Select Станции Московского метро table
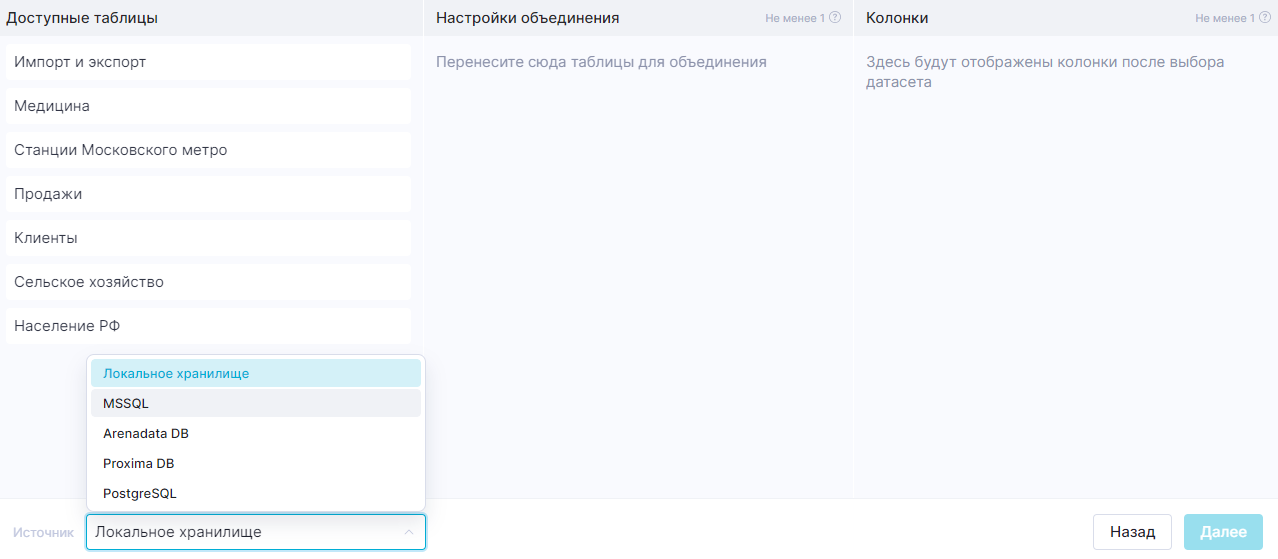Viewport: 1278px width, 559px height. click(x=208, y=150)
